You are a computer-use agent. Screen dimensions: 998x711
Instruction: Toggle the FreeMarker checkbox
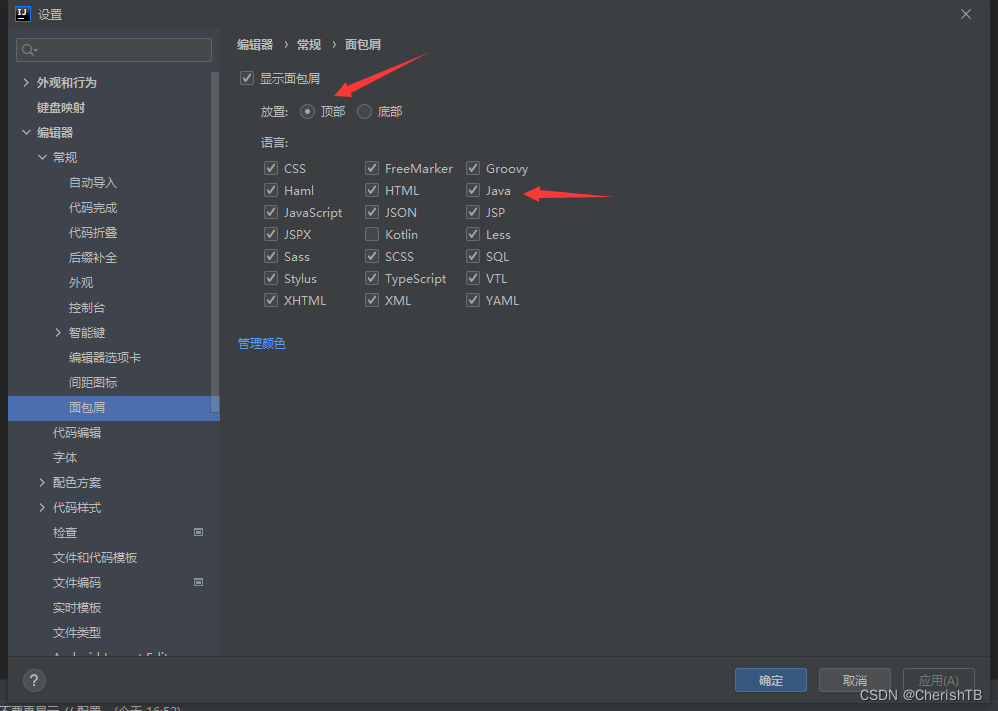[372, 168]
